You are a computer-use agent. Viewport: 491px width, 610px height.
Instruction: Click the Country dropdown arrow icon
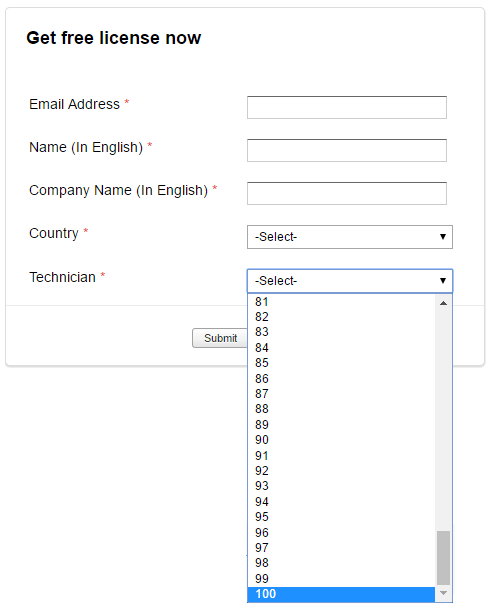tap(443, 237)
